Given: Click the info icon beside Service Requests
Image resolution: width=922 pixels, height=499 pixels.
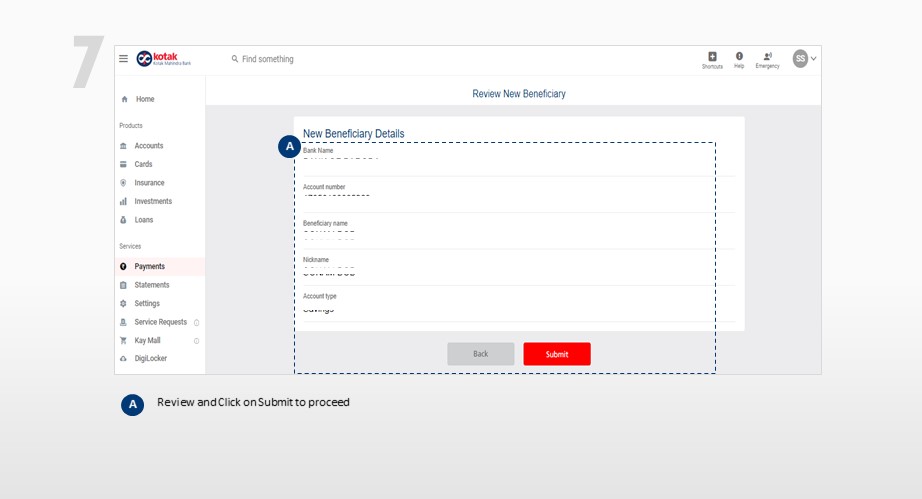Looking at the screenshot, I should coord(196,322).
